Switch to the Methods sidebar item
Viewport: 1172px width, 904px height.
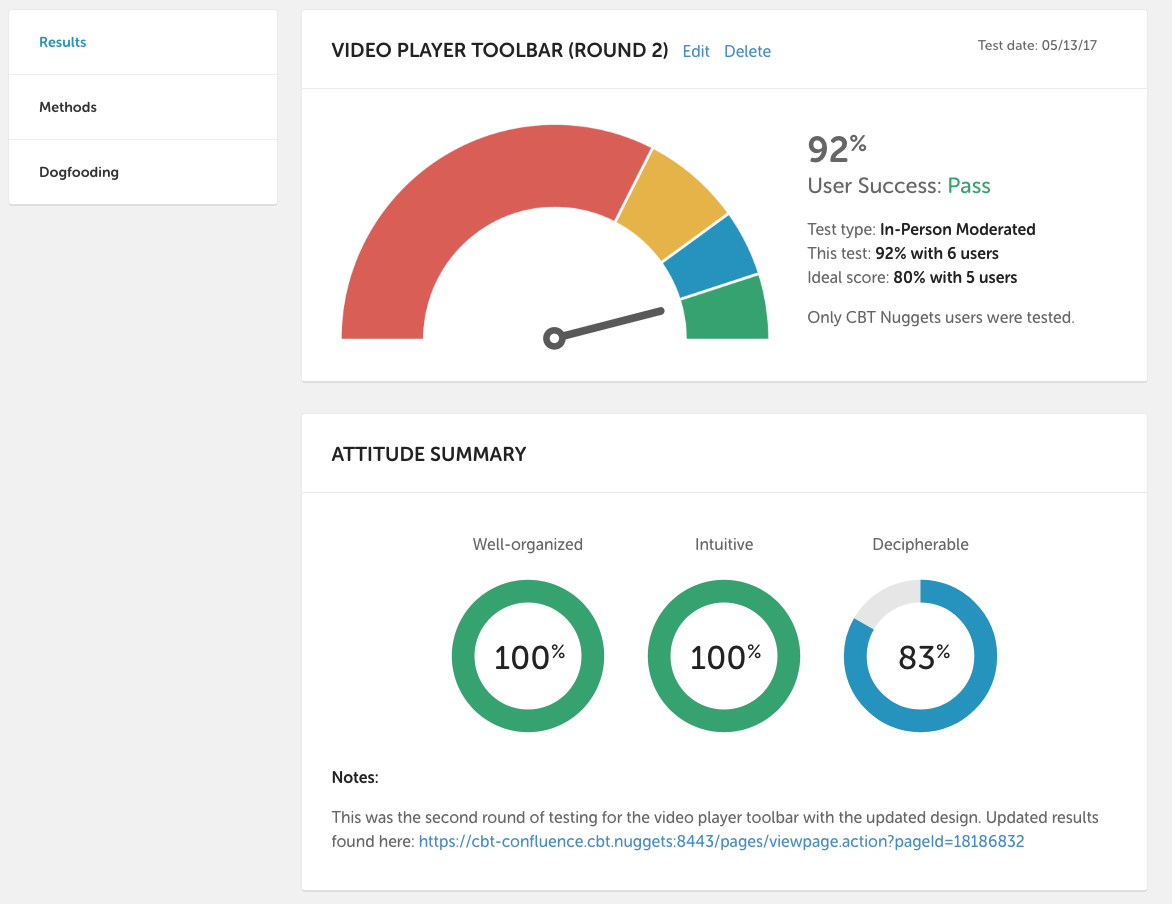68,107
